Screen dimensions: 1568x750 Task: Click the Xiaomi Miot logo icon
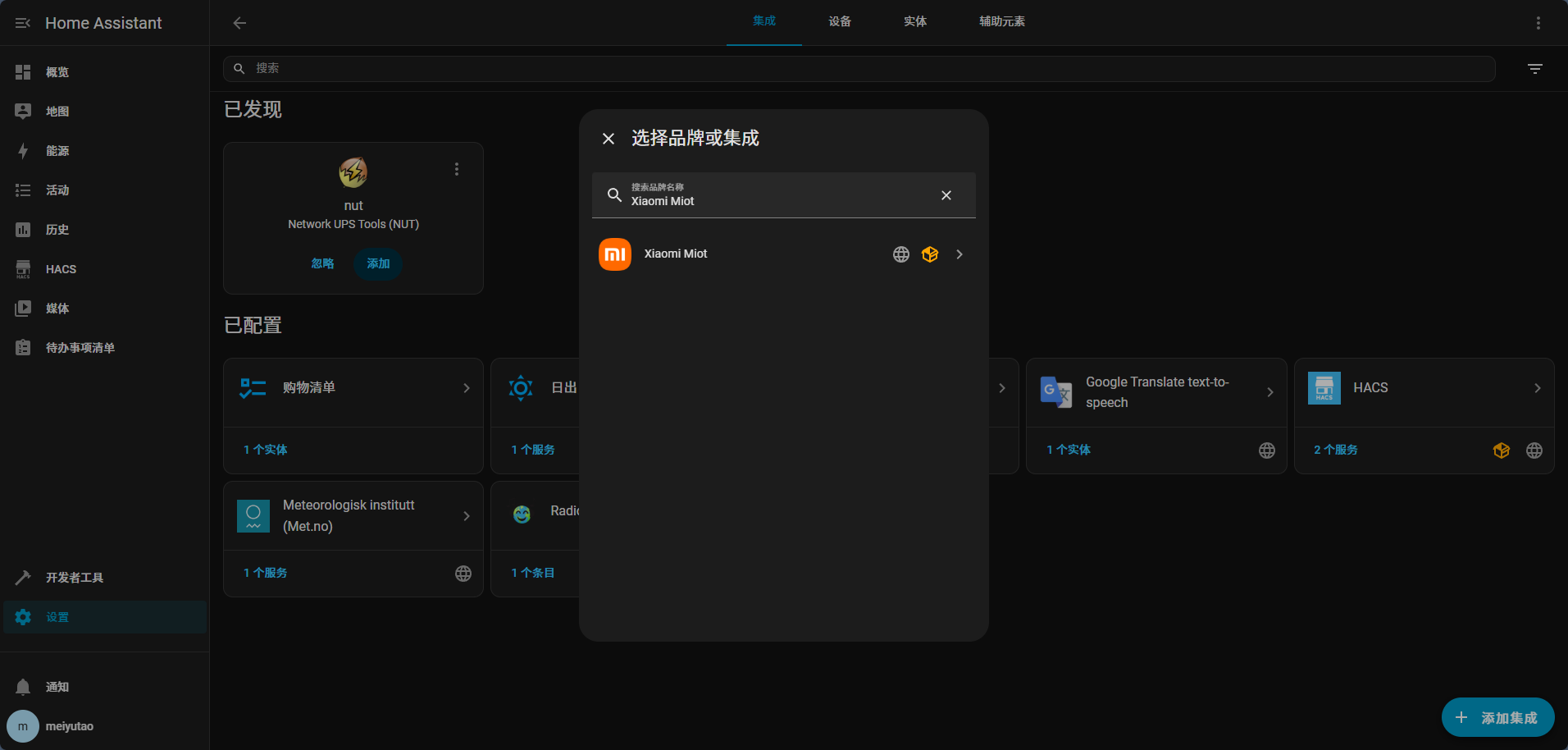pos(615,254)
